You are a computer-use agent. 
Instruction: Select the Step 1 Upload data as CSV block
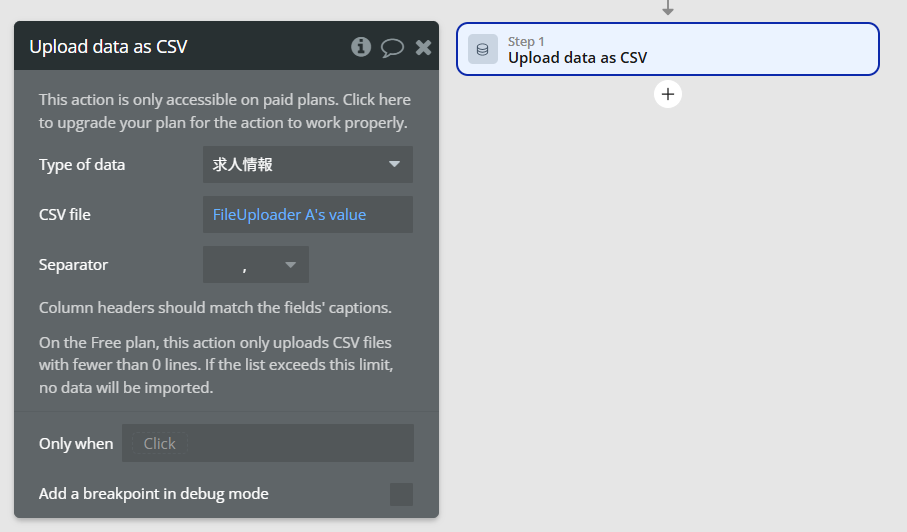click(668, 49)
